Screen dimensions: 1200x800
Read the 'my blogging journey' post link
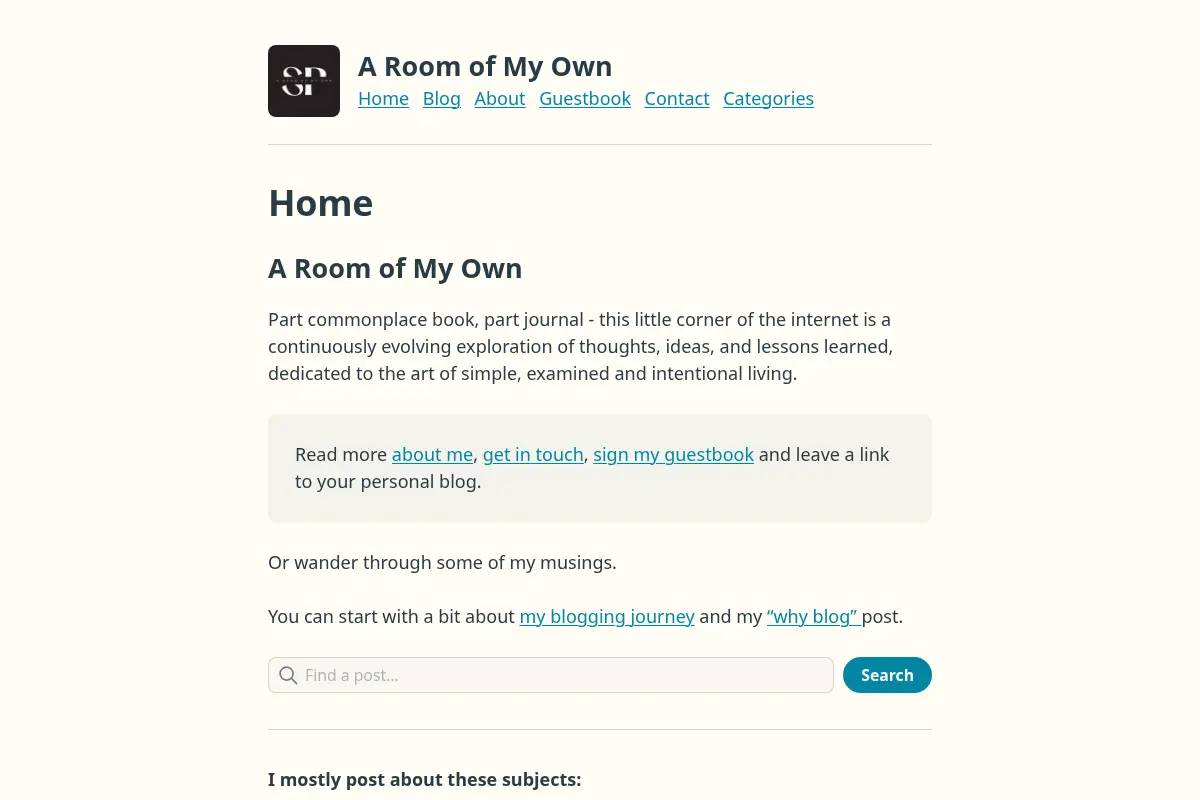coord(607,616)
